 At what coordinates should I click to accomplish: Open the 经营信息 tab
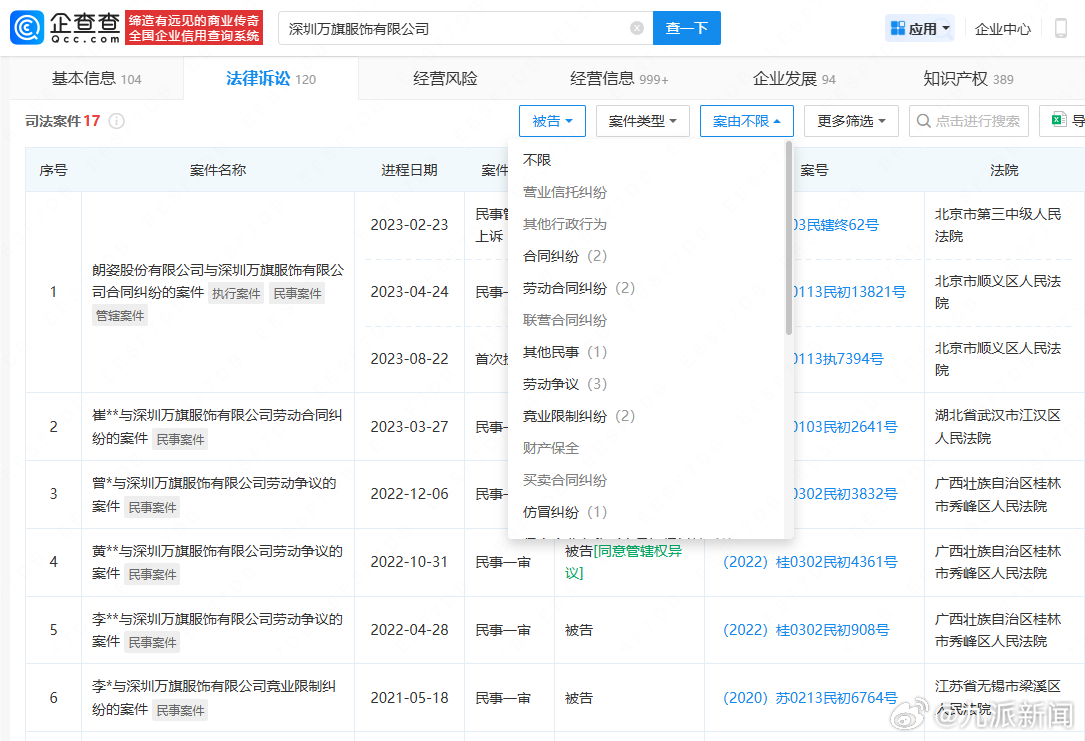click(x=619, y=79)
